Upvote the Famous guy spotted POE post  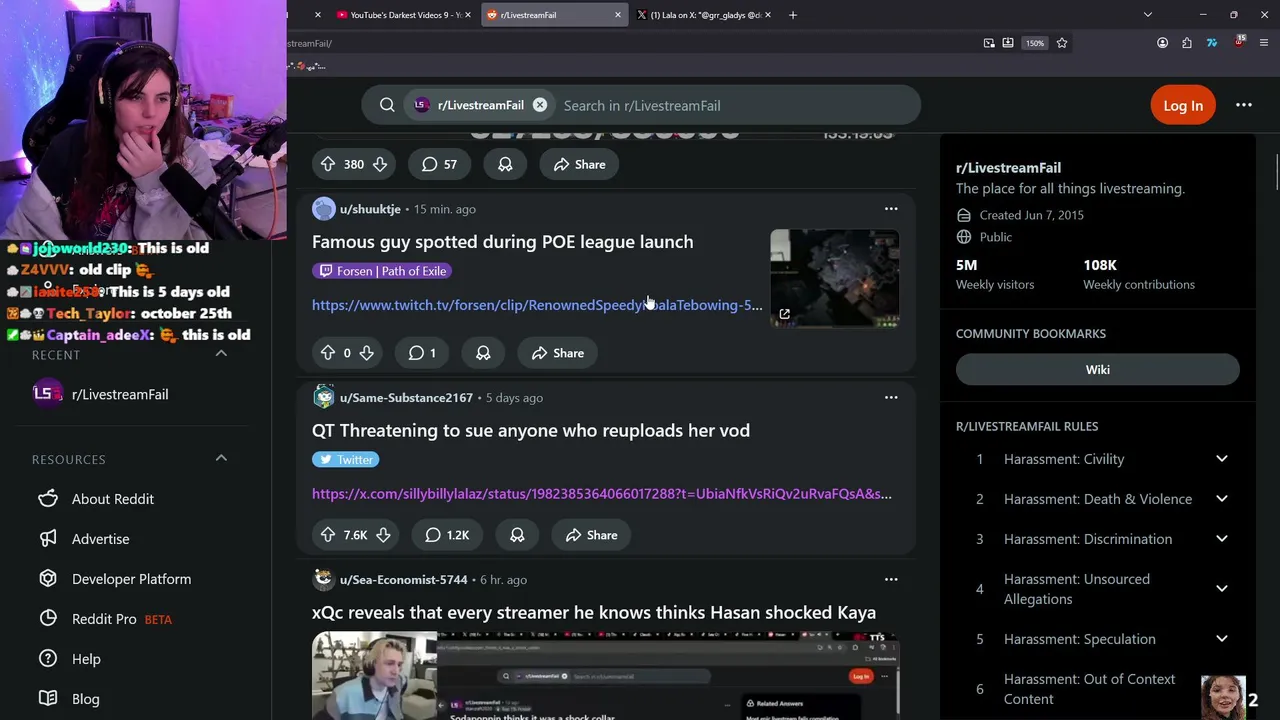pyautogui.click(x=328, y=353)
